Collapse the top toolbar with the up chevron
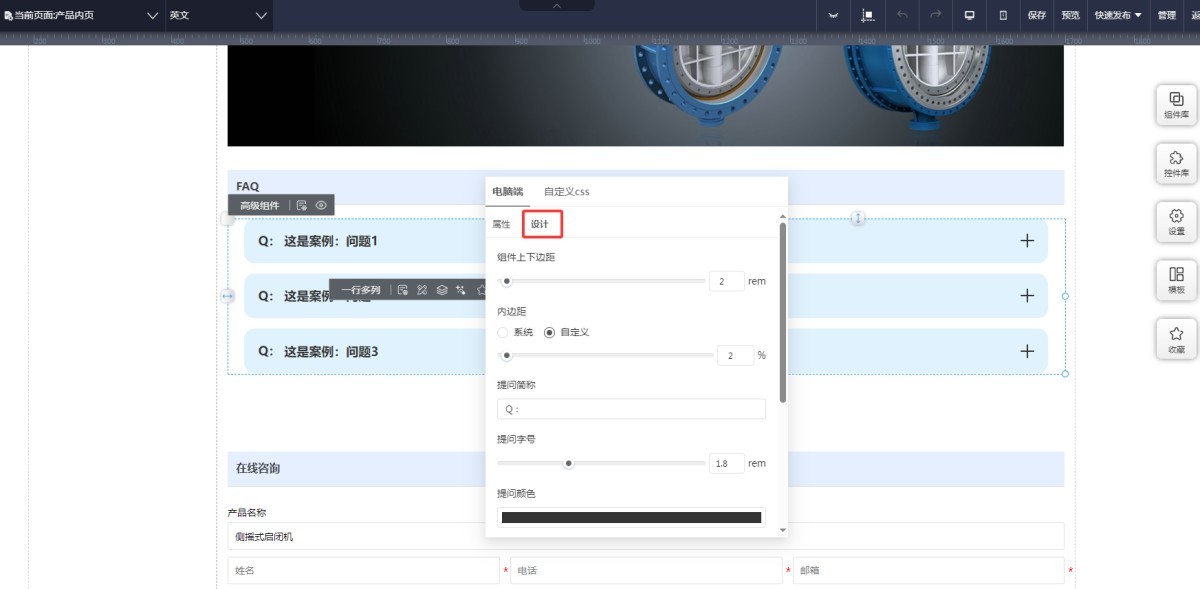1200x589 pixels. click(x=557, y=6)
